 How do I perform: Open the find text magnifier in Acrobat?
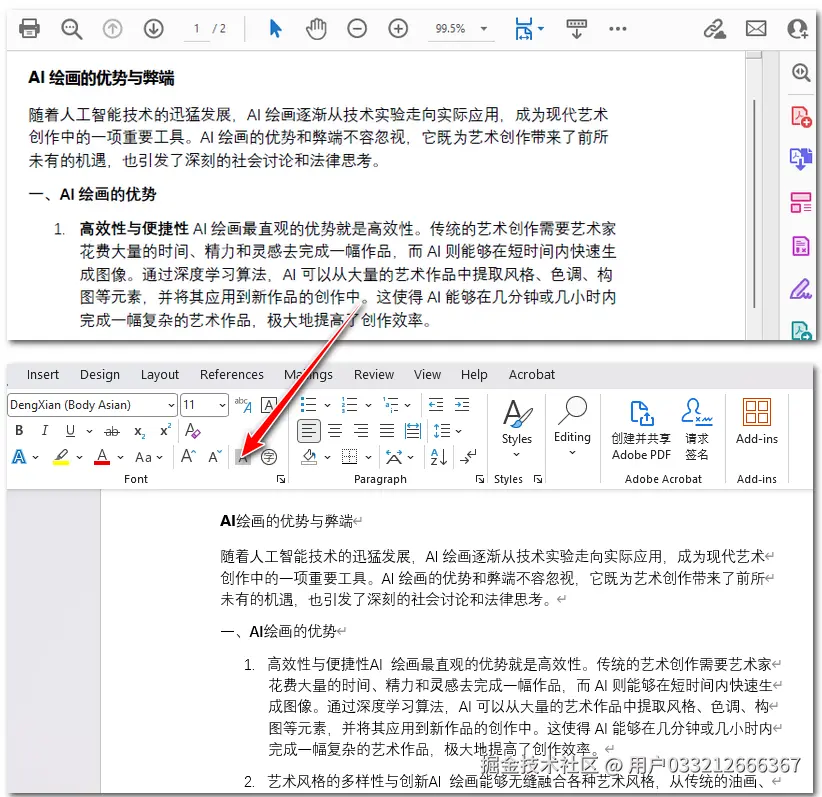tap(71, 28)
